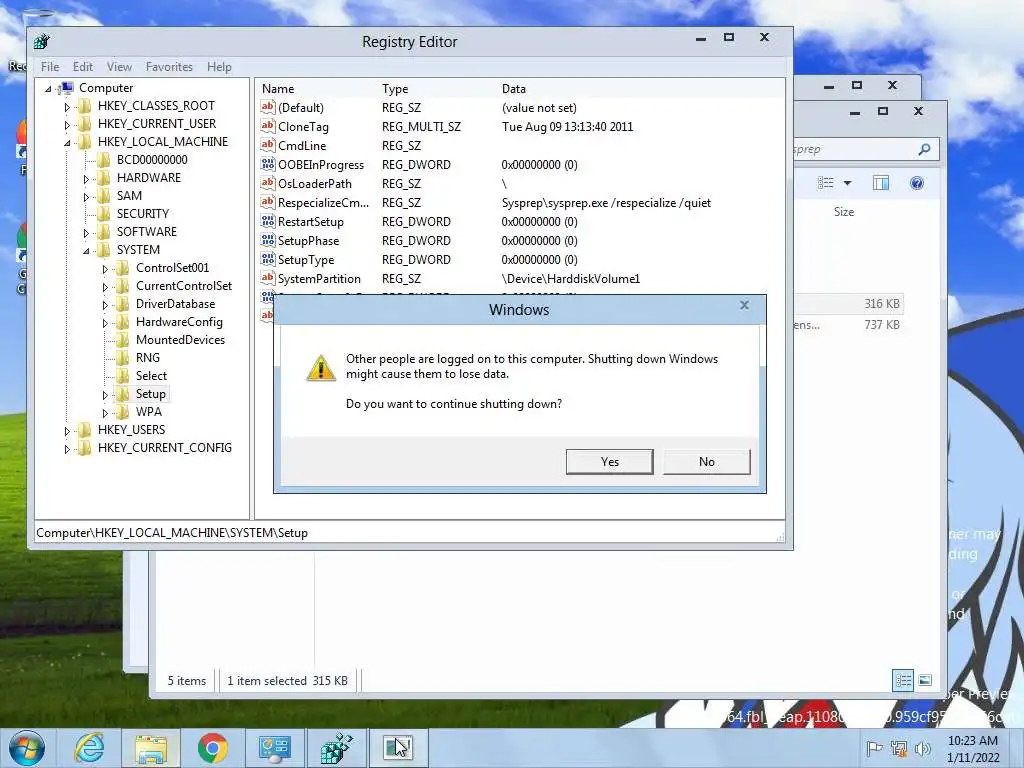The height and width of the screenshot is (768, 1024).
Task: Expand HKEY_CLASSES_ROOT arrow
Action: pos(67,106)
